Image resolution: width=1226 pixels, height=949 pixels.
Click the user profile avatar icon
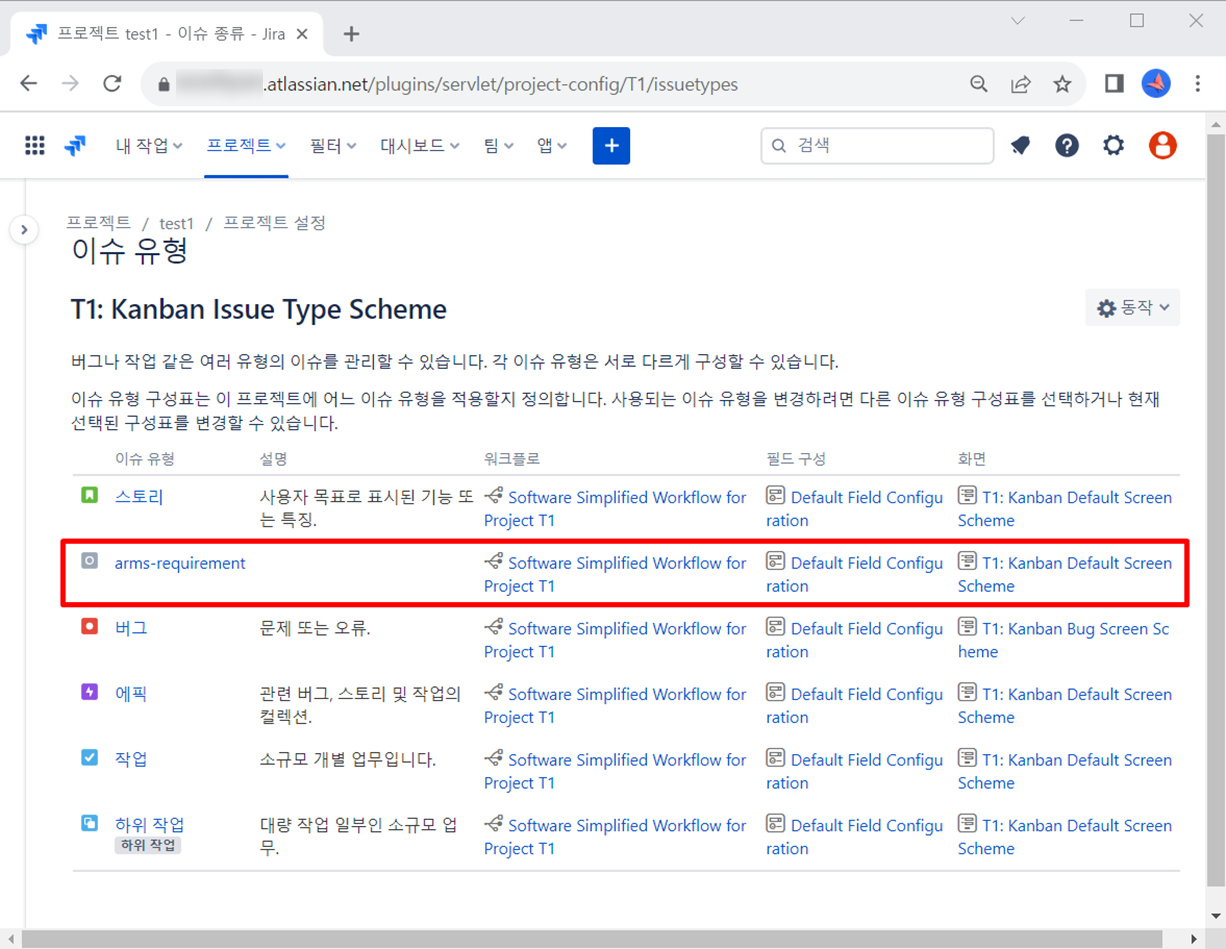pos(1162,146)
